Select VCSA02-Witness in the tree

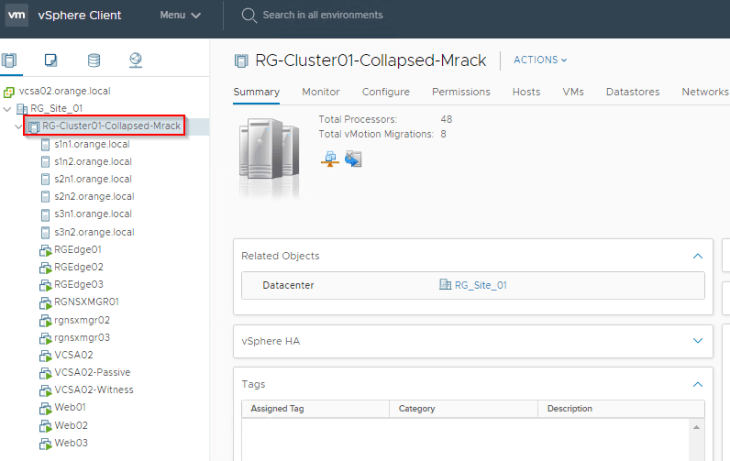[x=94, y=390]
